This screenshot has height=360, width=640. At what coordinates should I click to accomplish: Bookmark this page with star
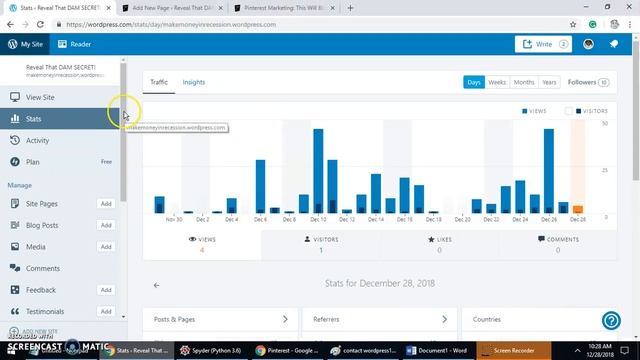point(573,24)
